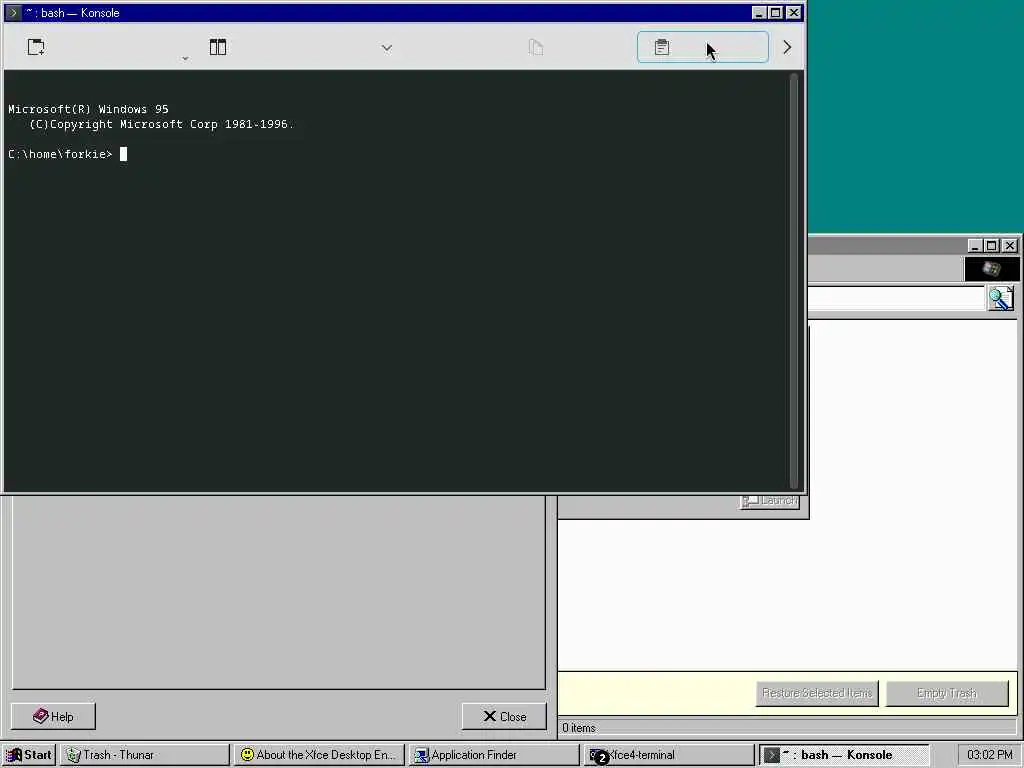Switch to Trash - Thunar taskbar item

click(145, 755)
